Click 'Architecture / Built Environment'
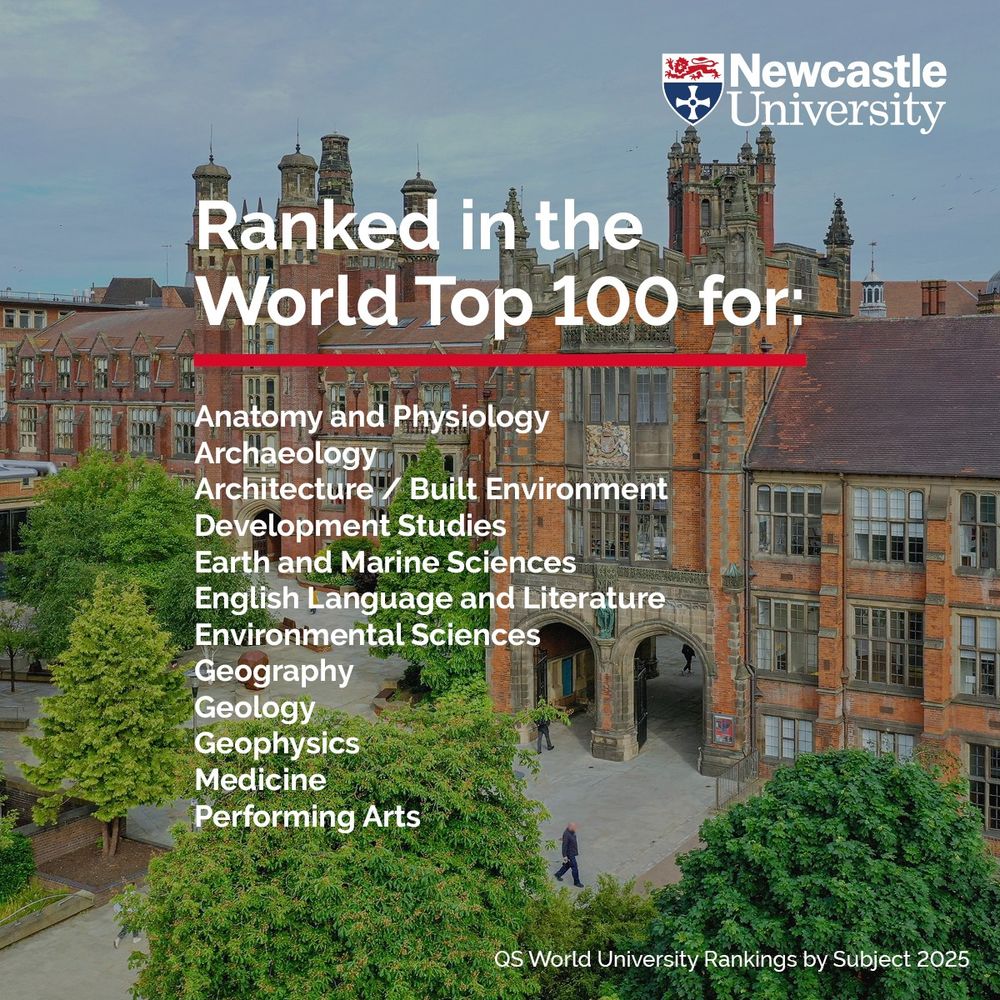The image size is (1000, 1000). coord(431,490)
